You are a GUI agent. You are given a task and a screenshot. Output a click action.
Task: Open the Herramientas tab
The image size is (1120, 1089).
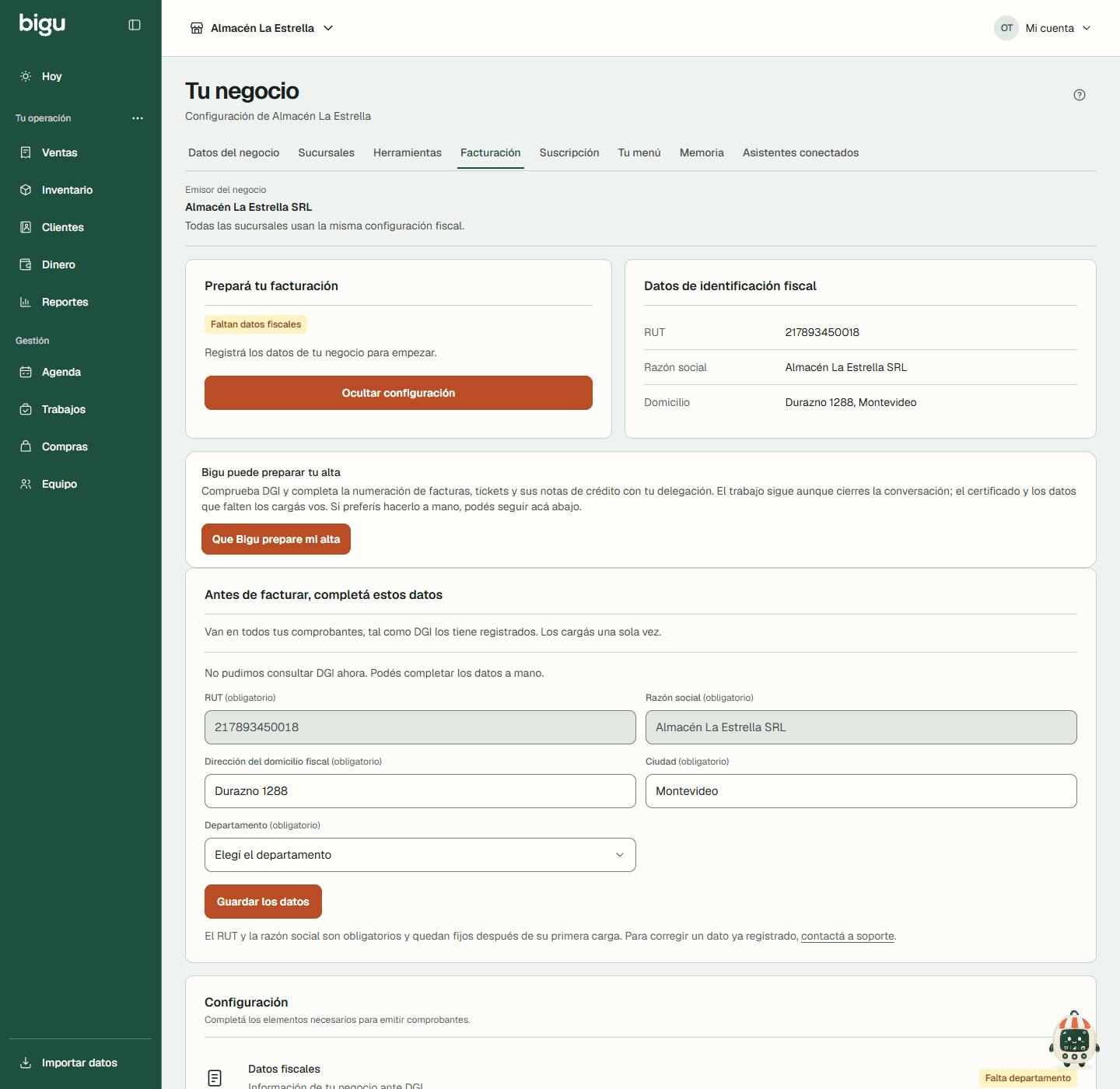tap(408, 152)
